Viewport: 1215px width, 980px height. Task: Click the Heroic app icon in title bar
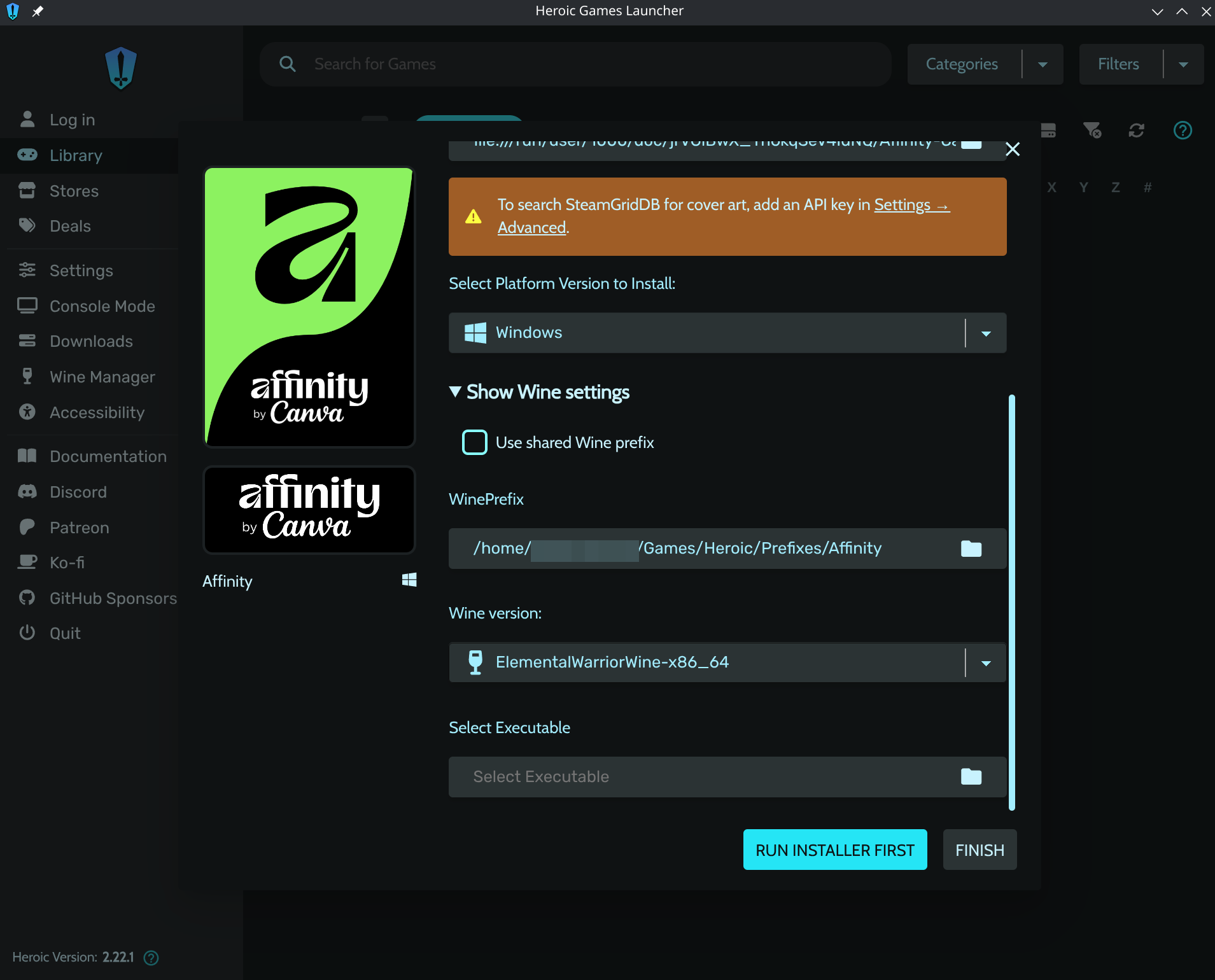tap(13, 11)
